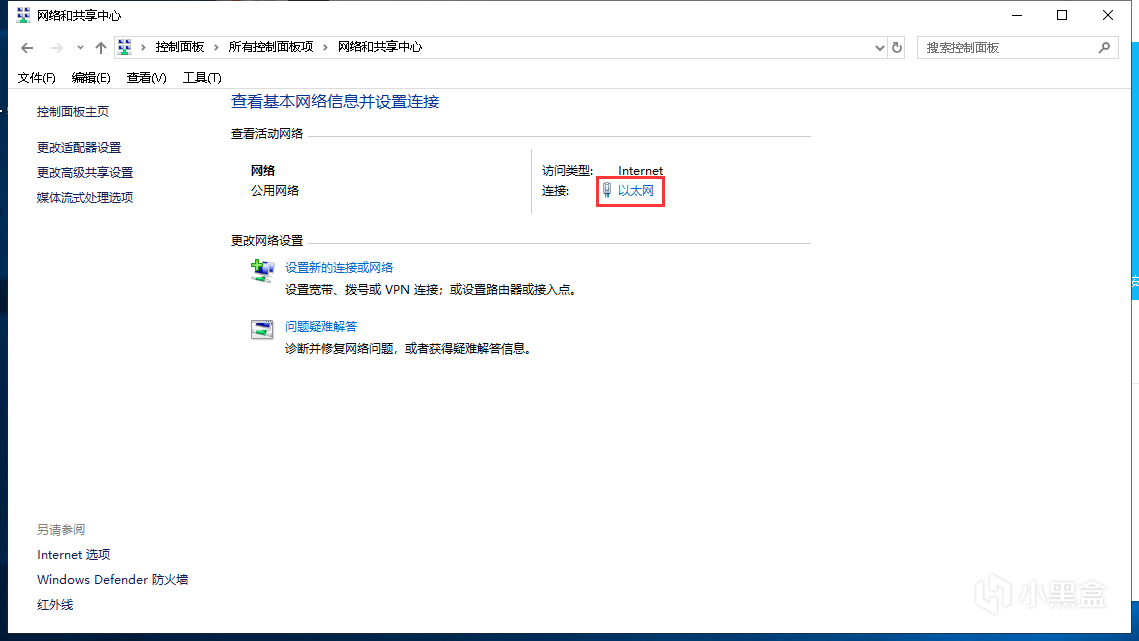Focus the 搜索控制面板 search box
The height and width of the screenshot is (641, 1139).
(1005, 47)
